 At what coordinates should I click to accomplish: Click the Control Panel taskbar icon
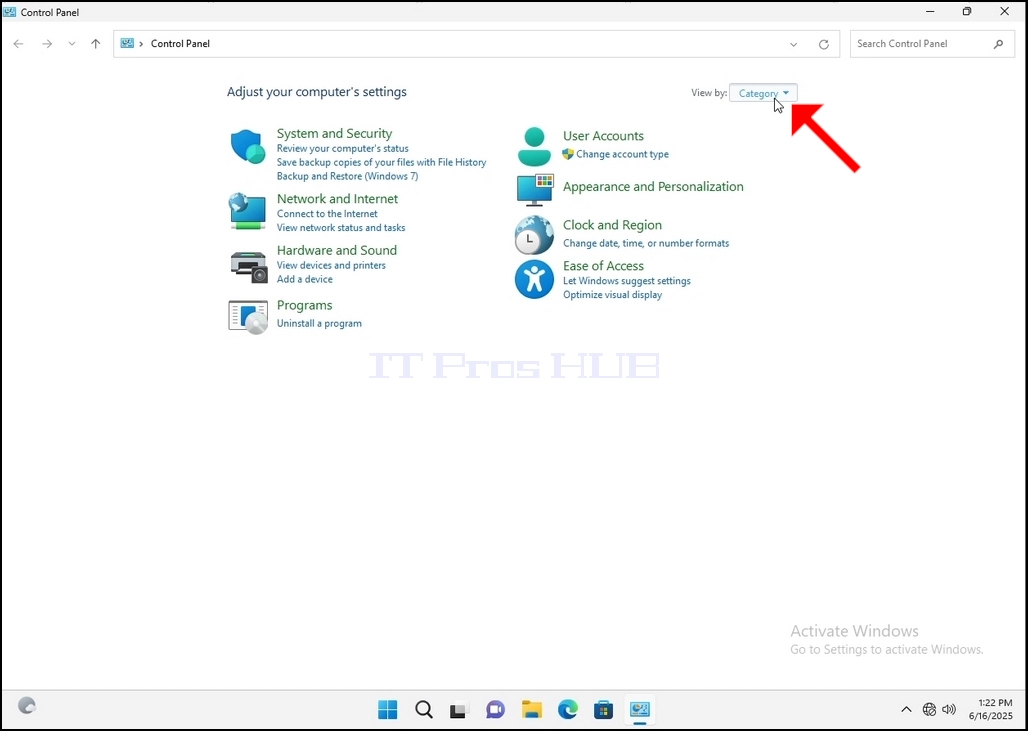639,709
